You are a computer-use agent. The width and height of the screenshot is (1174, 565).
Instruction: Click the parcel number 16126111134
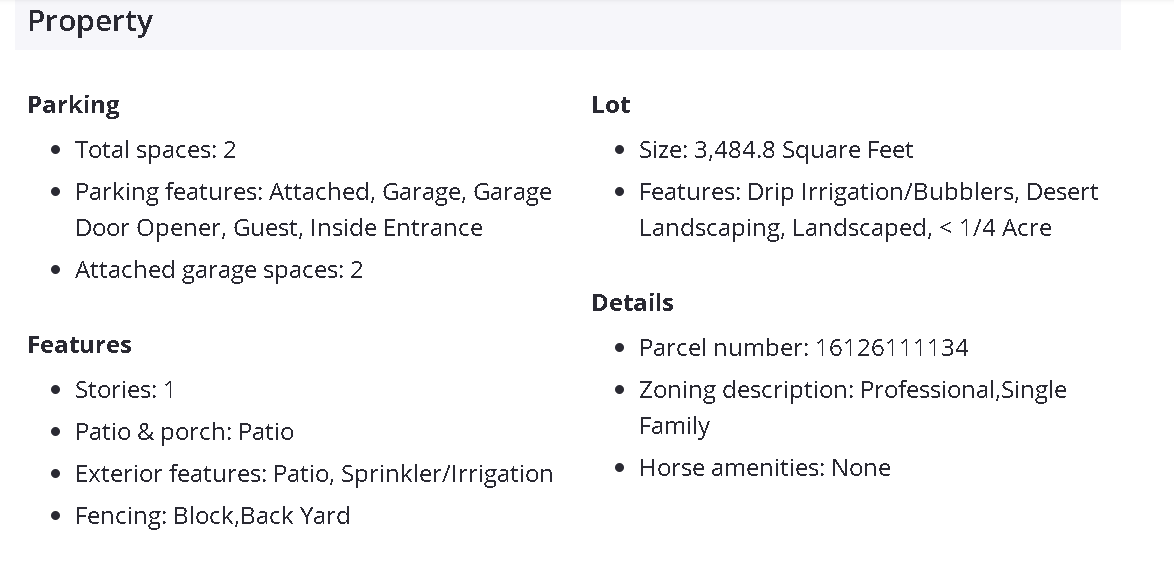pos(891,348)
